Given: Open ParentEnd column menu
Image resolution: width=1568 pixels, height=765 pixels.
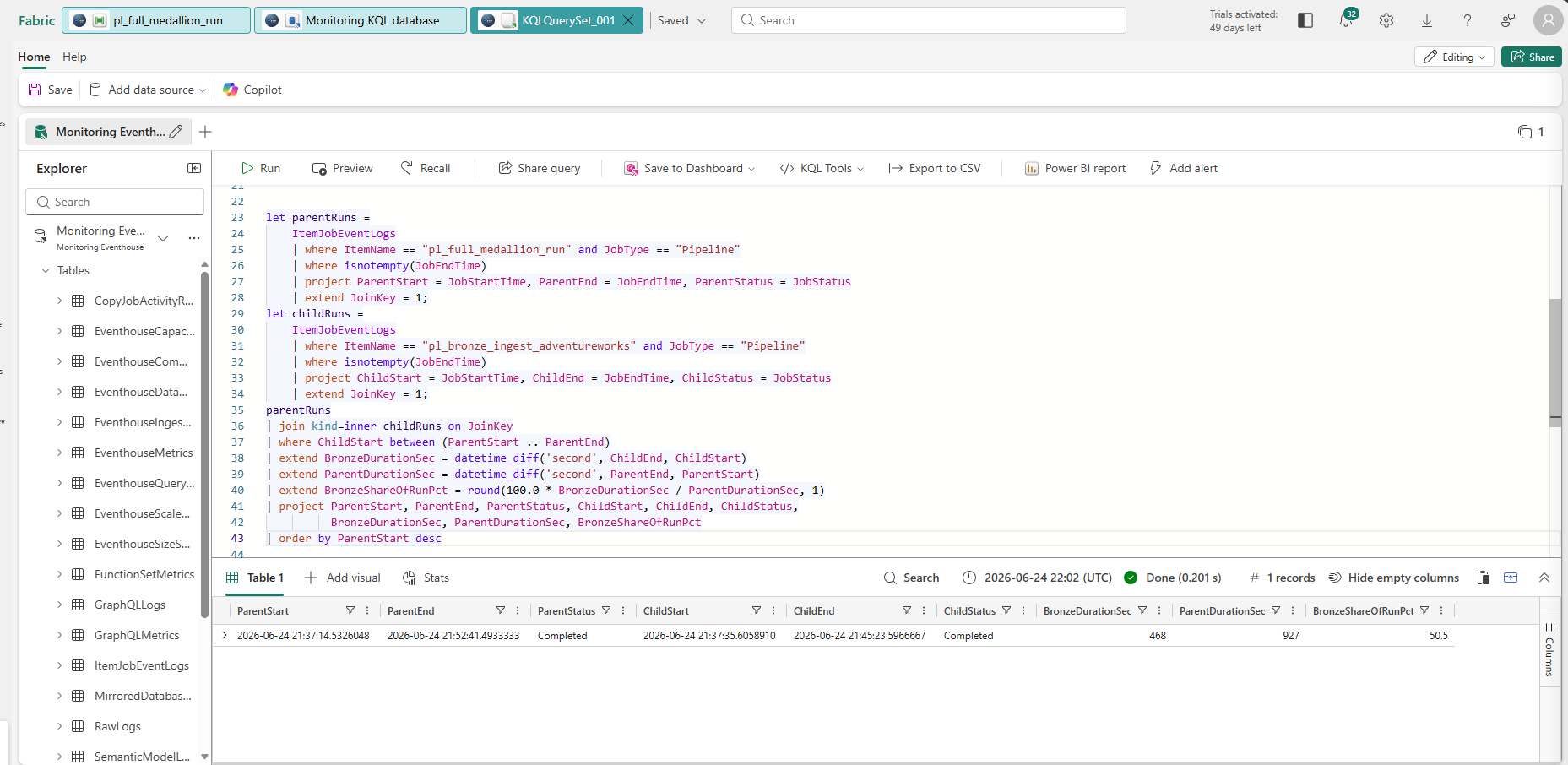Looking at the screenshot, I should [518, 610].
